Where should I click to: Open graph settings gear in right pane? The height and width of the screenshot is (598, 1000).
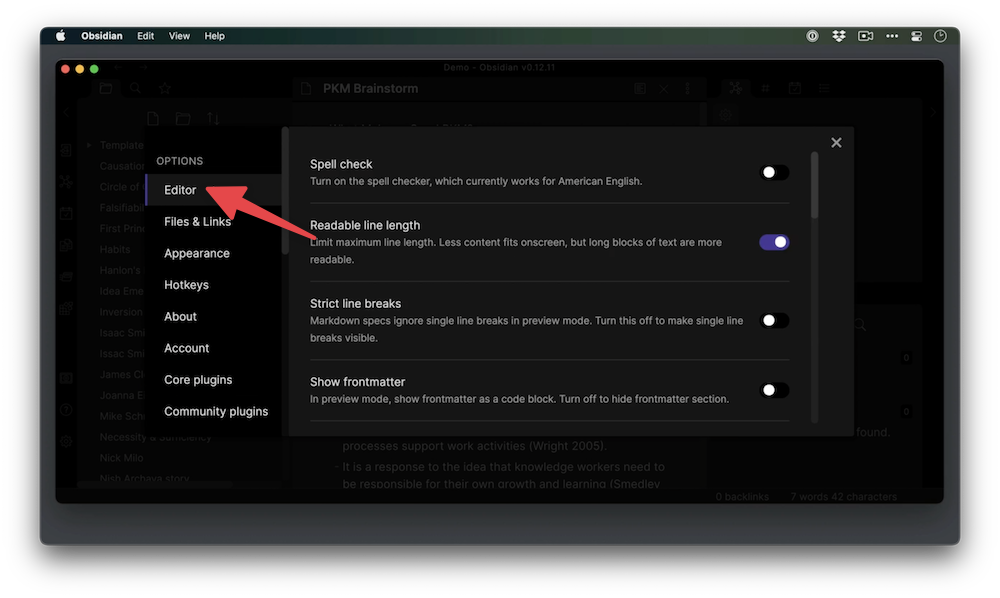click(726, 115)
